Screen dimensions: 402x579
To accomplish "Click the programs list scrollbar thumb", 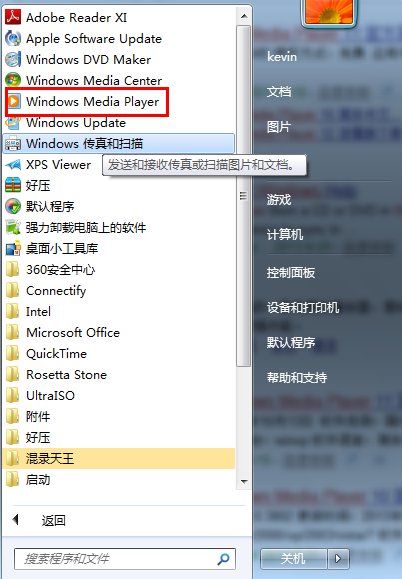I will (x=244, y=196).
